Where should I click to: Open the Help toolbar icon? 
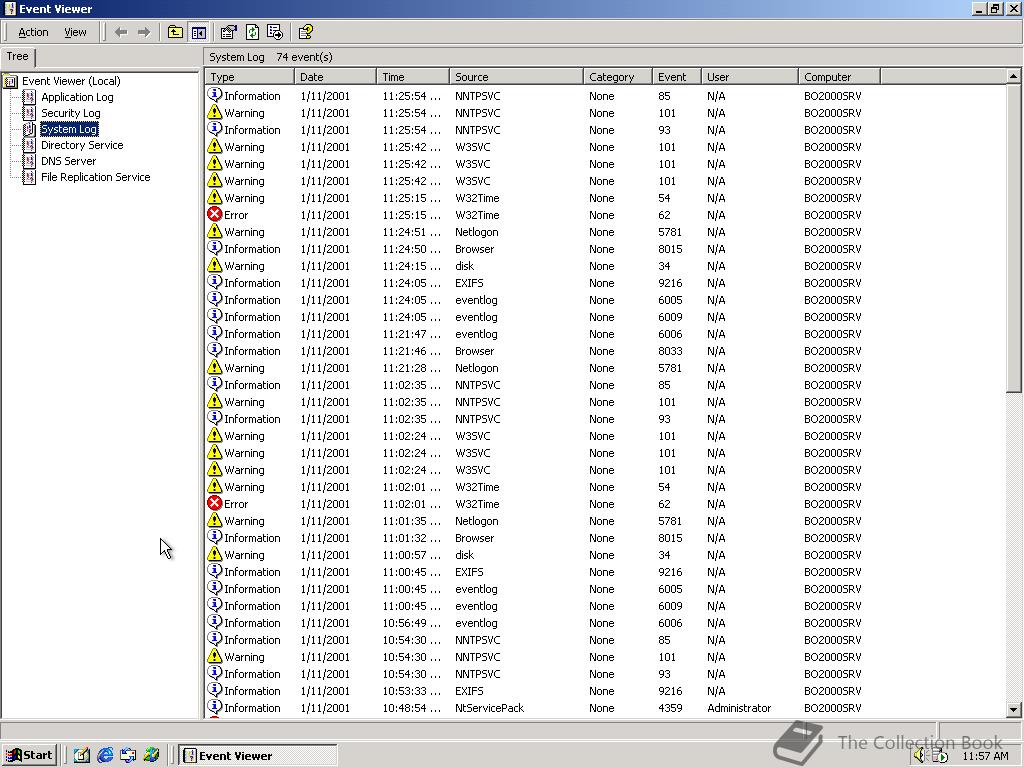(x=306, y=32)
